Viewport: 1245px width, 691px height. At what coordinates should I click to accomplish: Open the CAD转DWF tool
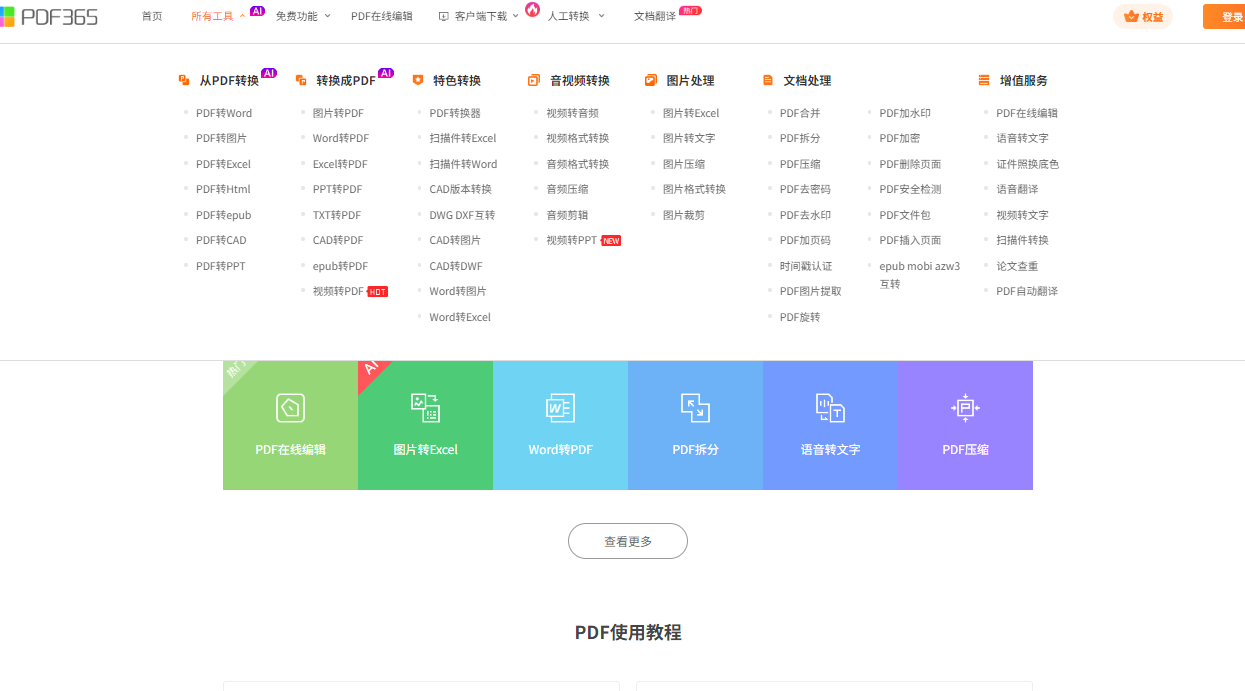click(x=456, y=266)
